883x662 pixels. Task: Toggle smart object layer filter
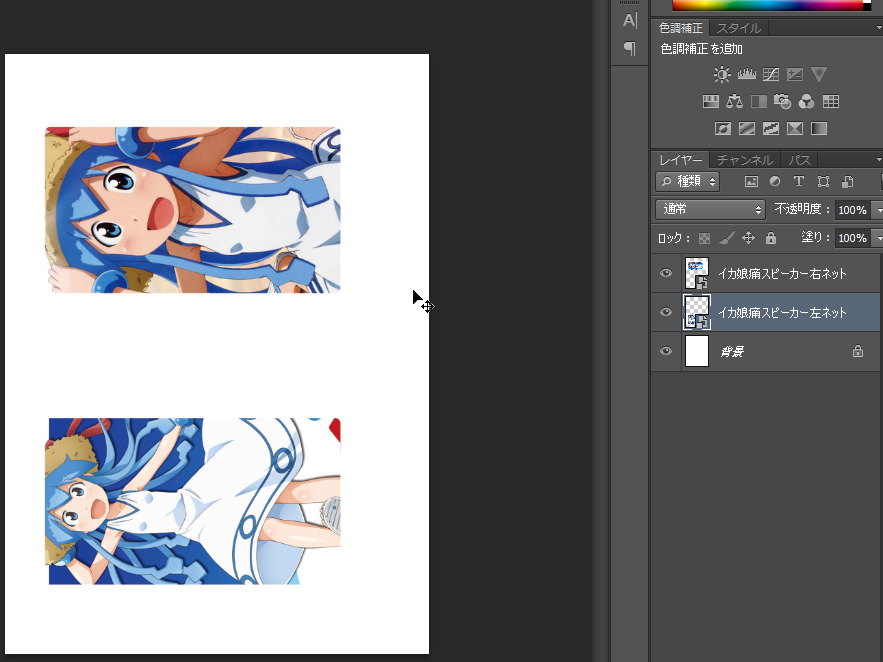click(x=847, y=181)
